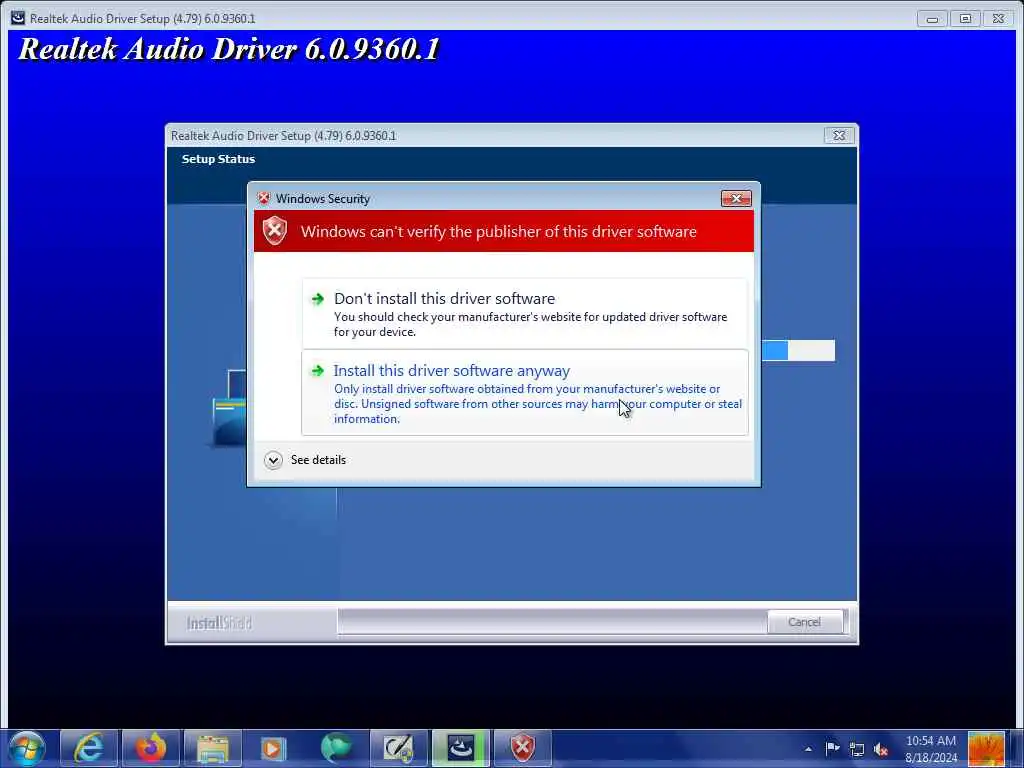Click the Setup Status heading
This screenshot has width=1024, height=768.
(x=218, y=159)
